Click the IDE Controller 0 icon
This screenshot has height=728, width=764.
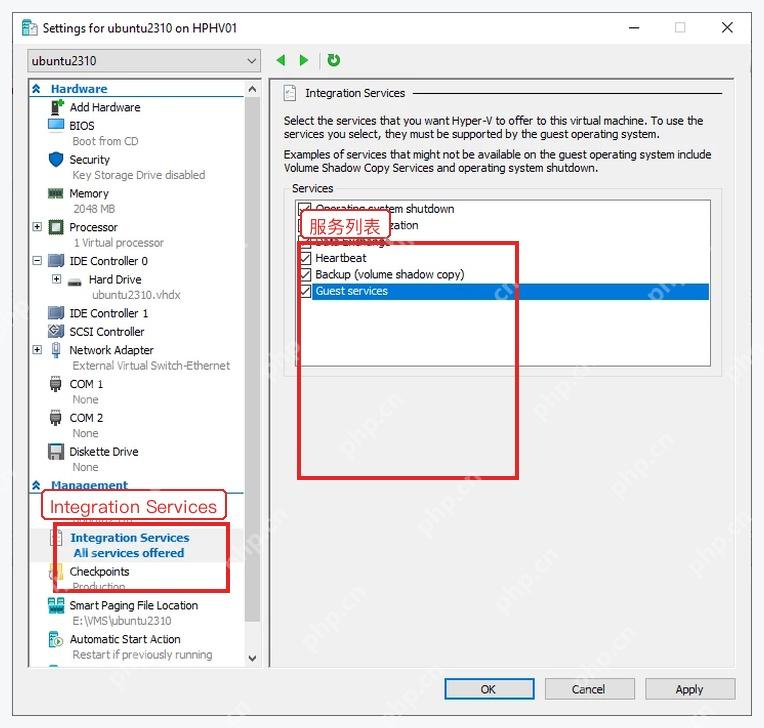point(56,261)
